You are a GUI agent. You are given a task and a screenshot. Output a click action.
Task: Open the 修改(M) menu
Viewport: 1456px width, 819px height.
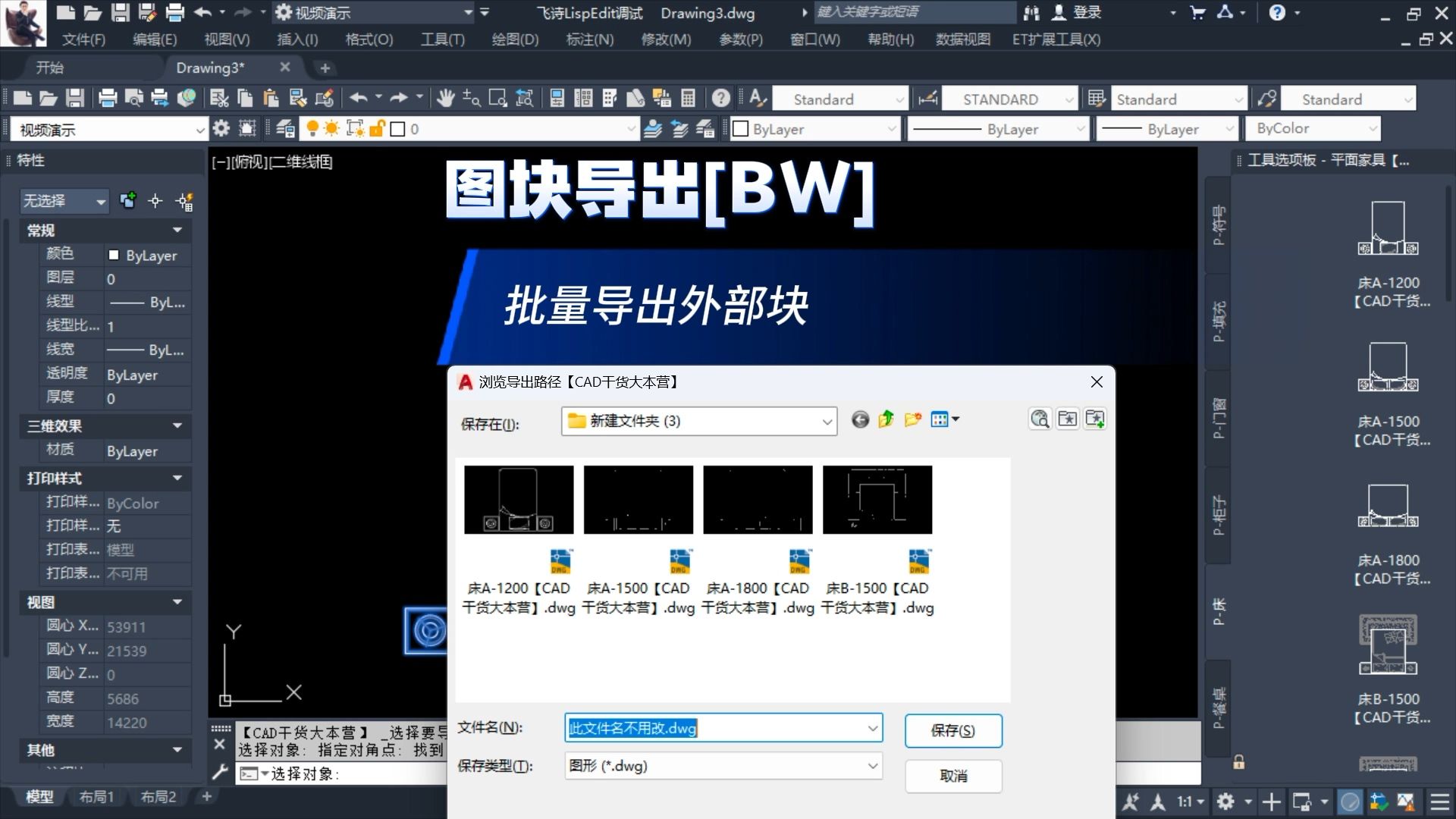(666, 39)
